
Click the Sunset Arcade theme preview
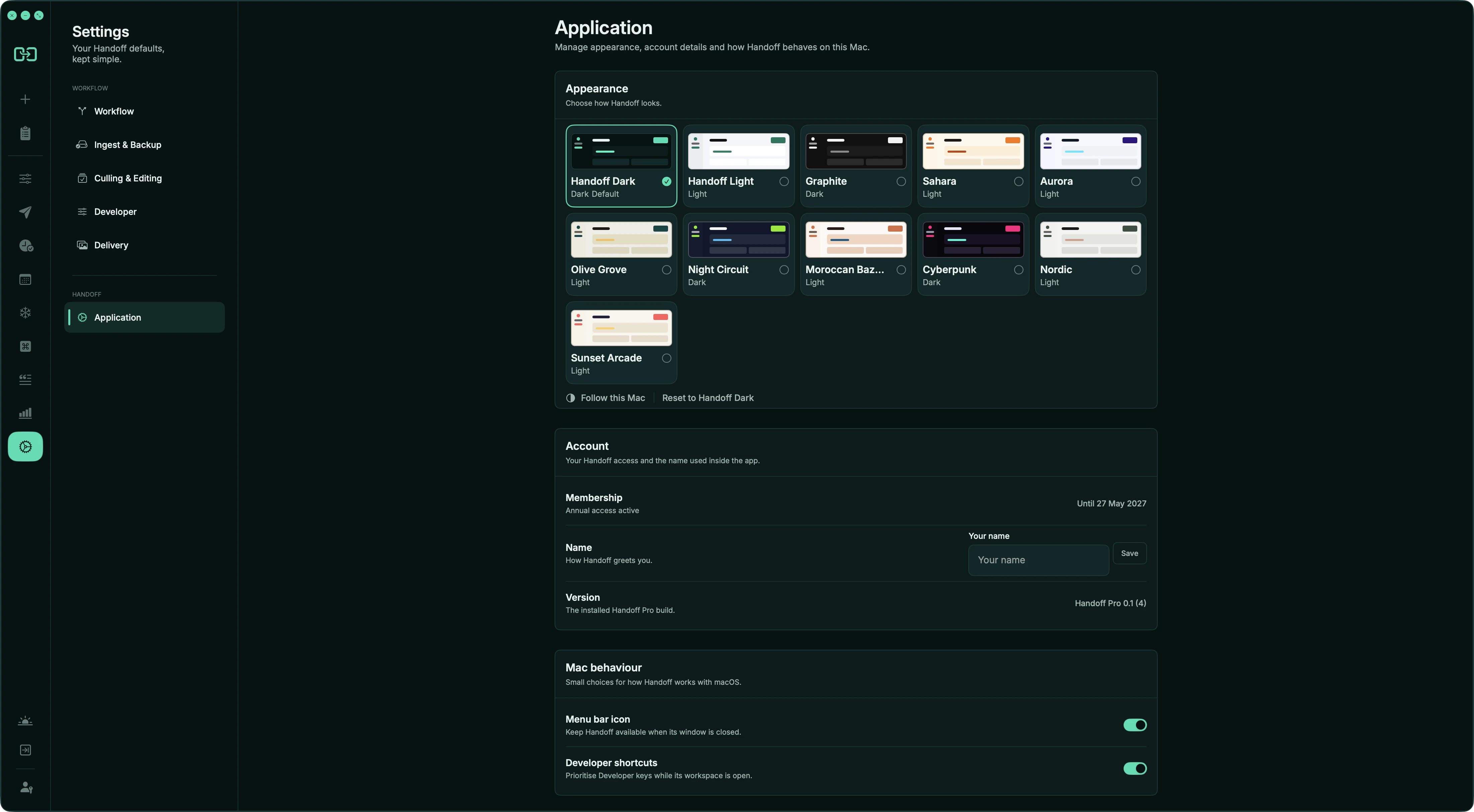pyautogui.click(x=621, y=328)
